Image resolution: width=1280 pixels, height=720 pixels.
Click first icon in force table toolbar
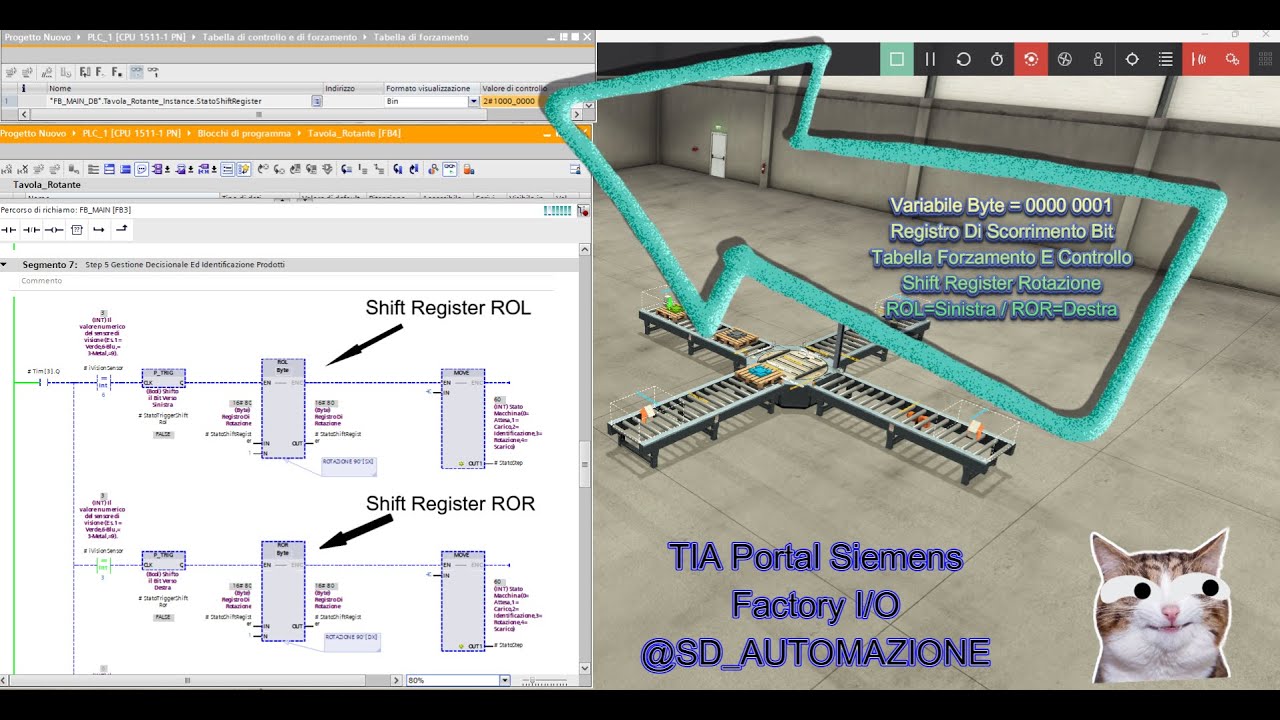coord(11,72)
